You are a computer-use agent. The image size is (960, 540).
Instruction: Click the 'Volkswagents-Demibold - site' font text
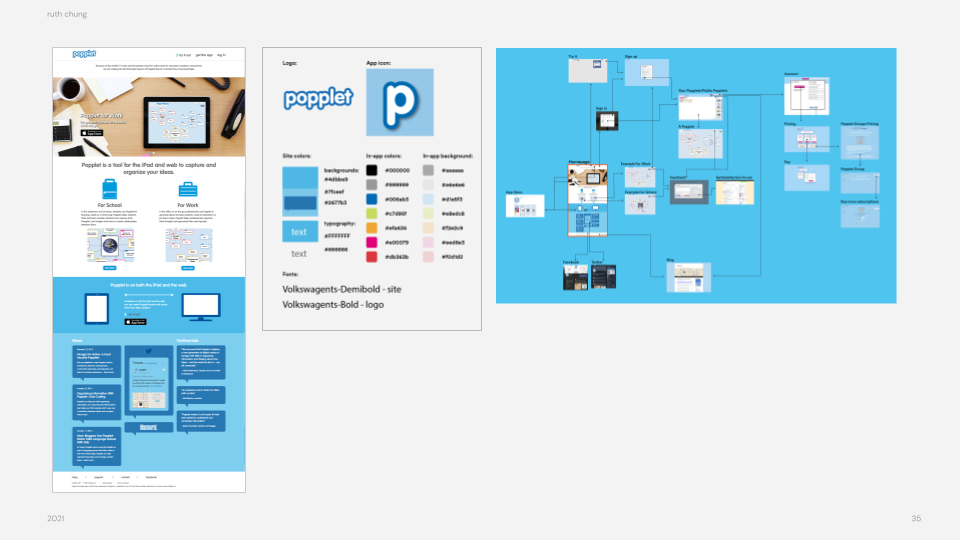click(342, 289)
